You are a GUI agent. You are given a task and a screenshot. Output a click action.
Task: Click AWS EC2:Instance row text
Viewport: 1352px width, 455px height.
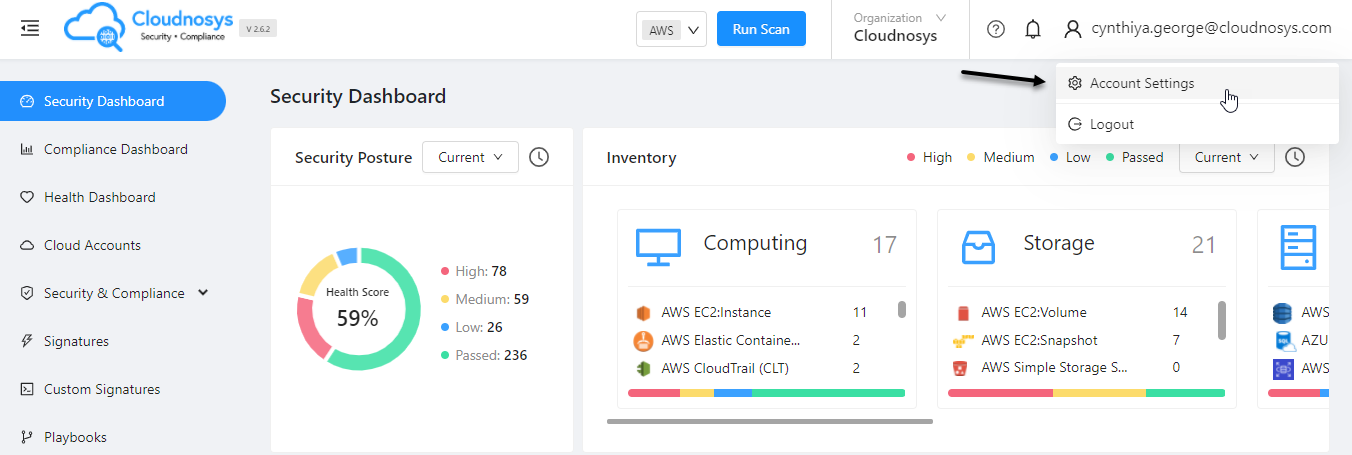[x=716, y=313]
